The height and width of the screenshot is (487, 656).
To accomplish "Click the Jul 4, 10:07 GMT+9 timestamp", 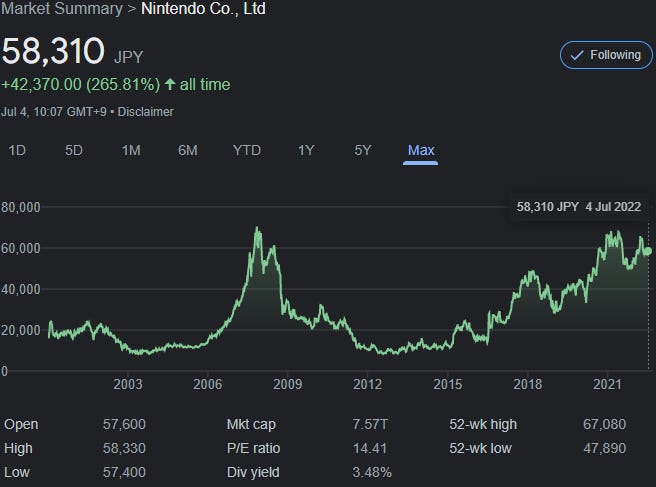I will pyautogui.click(x=54, y=112).
